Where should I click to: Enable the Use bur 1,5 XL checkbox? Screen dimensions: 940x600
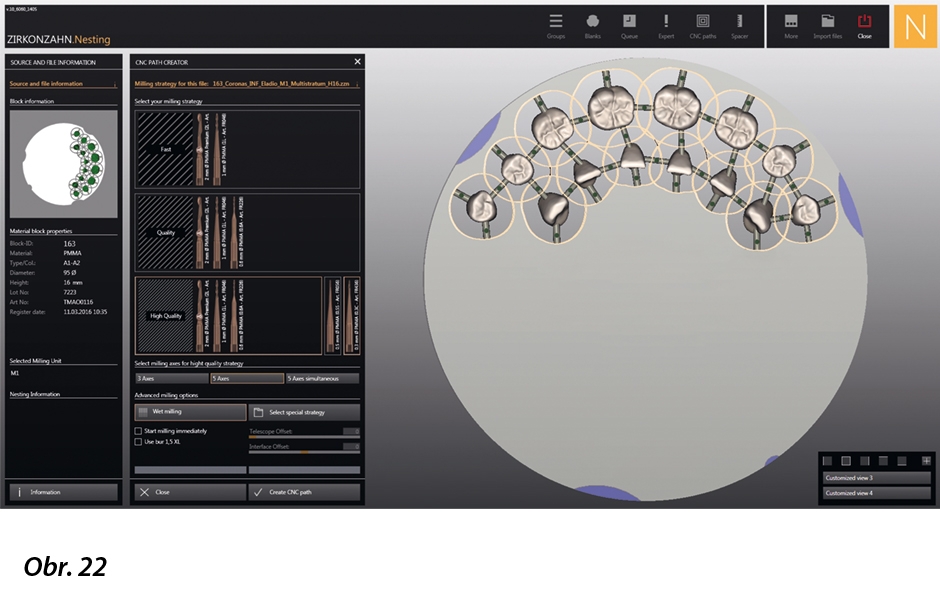pyautogui.click(x=138, y=442)
